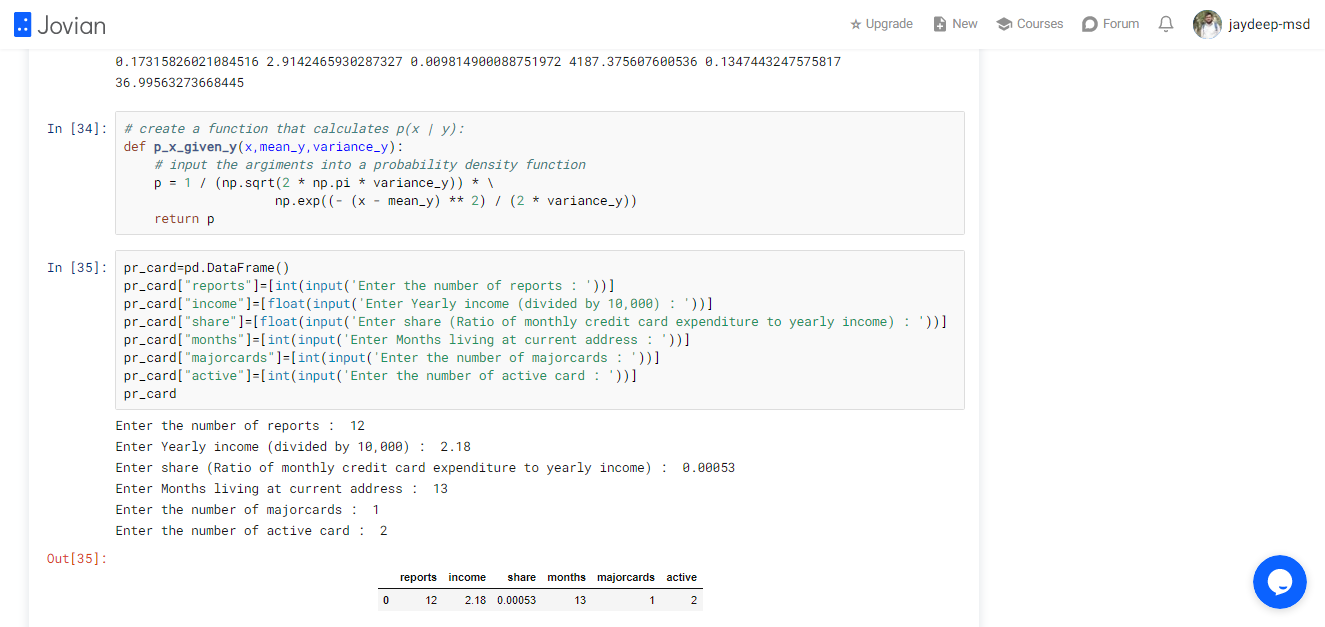Click the majorcards column header
Viewport: 1325px width, 627px height.
[626, 577]
